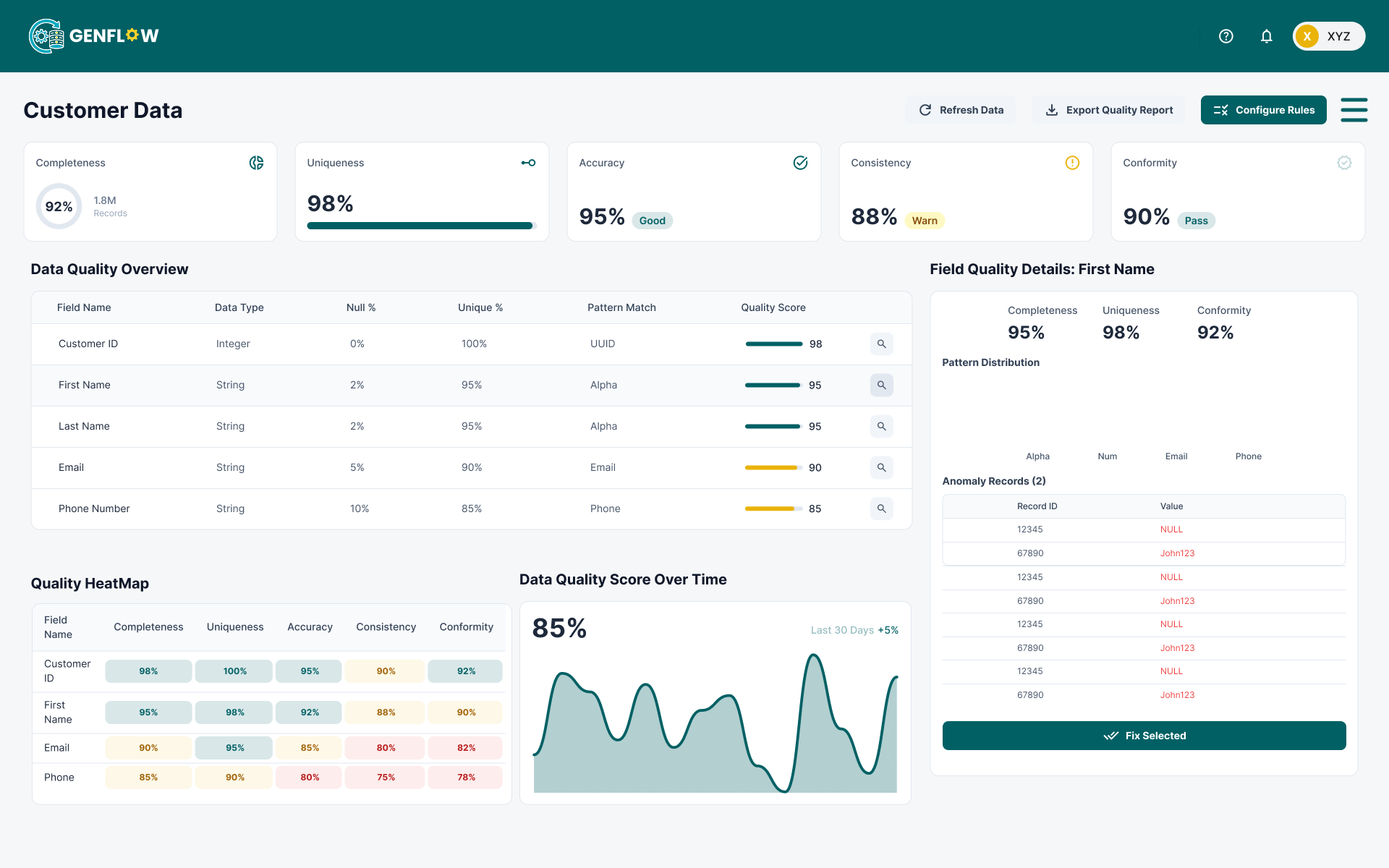The height and width of the screenshot is (868, 1389).
Task: Click the Warn badge on Consistency
Action: click(x=924, y=221)
